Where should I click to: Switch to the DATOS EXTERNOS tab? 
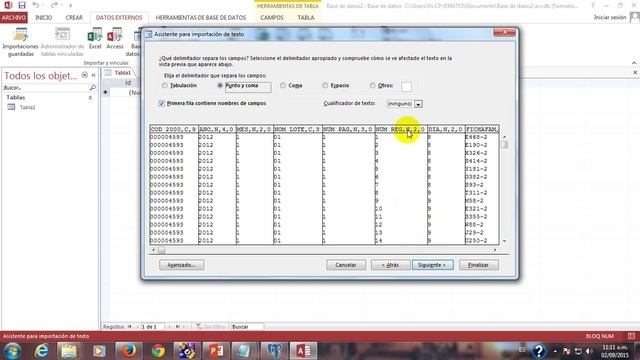[119, 18]
